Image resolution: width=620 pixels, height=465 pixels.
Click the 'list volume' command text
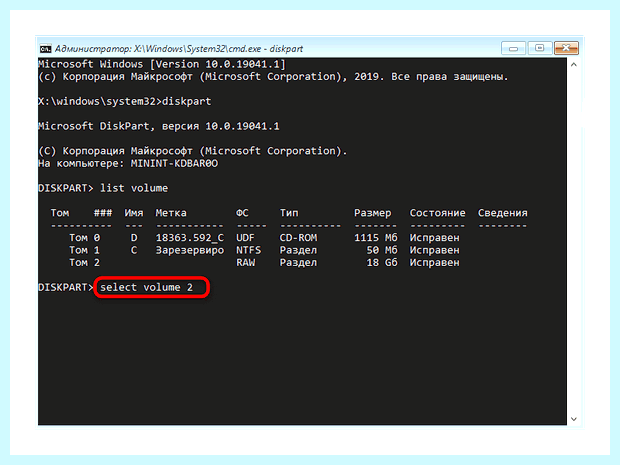tap(134, 188)
